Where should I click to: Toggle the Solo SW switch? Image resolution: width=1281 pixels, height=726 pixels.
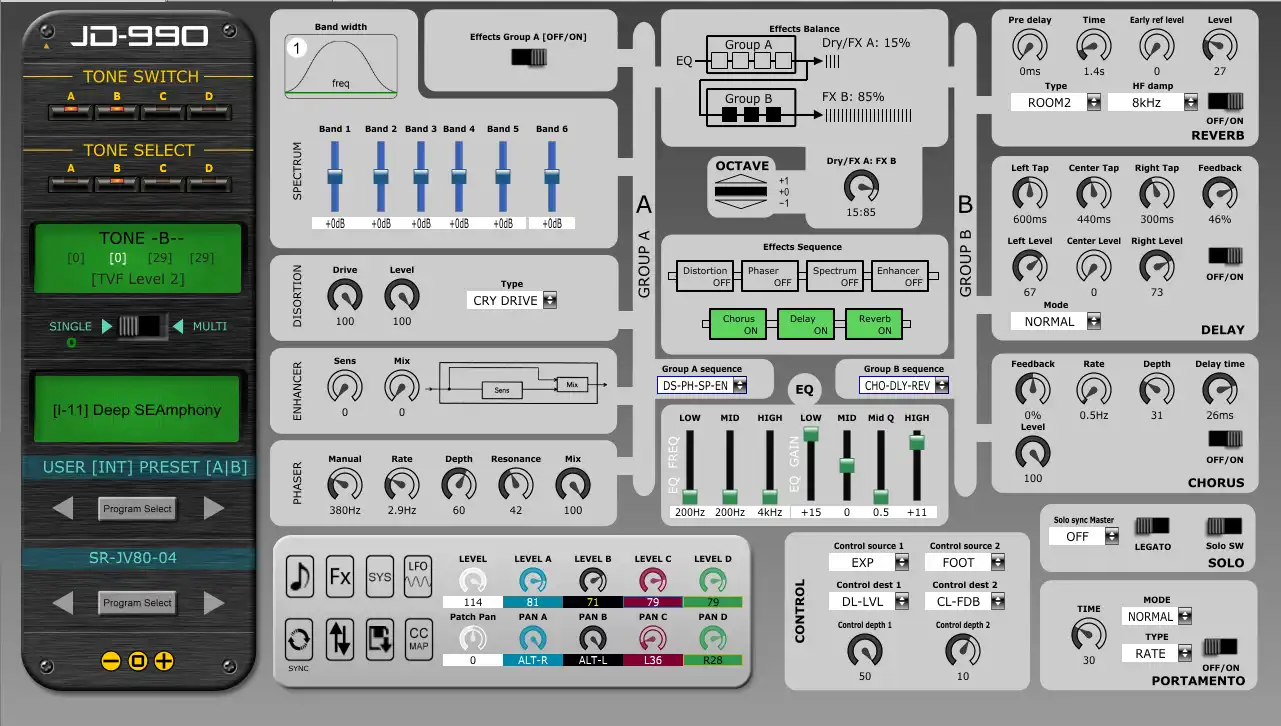coord(1225,525)
